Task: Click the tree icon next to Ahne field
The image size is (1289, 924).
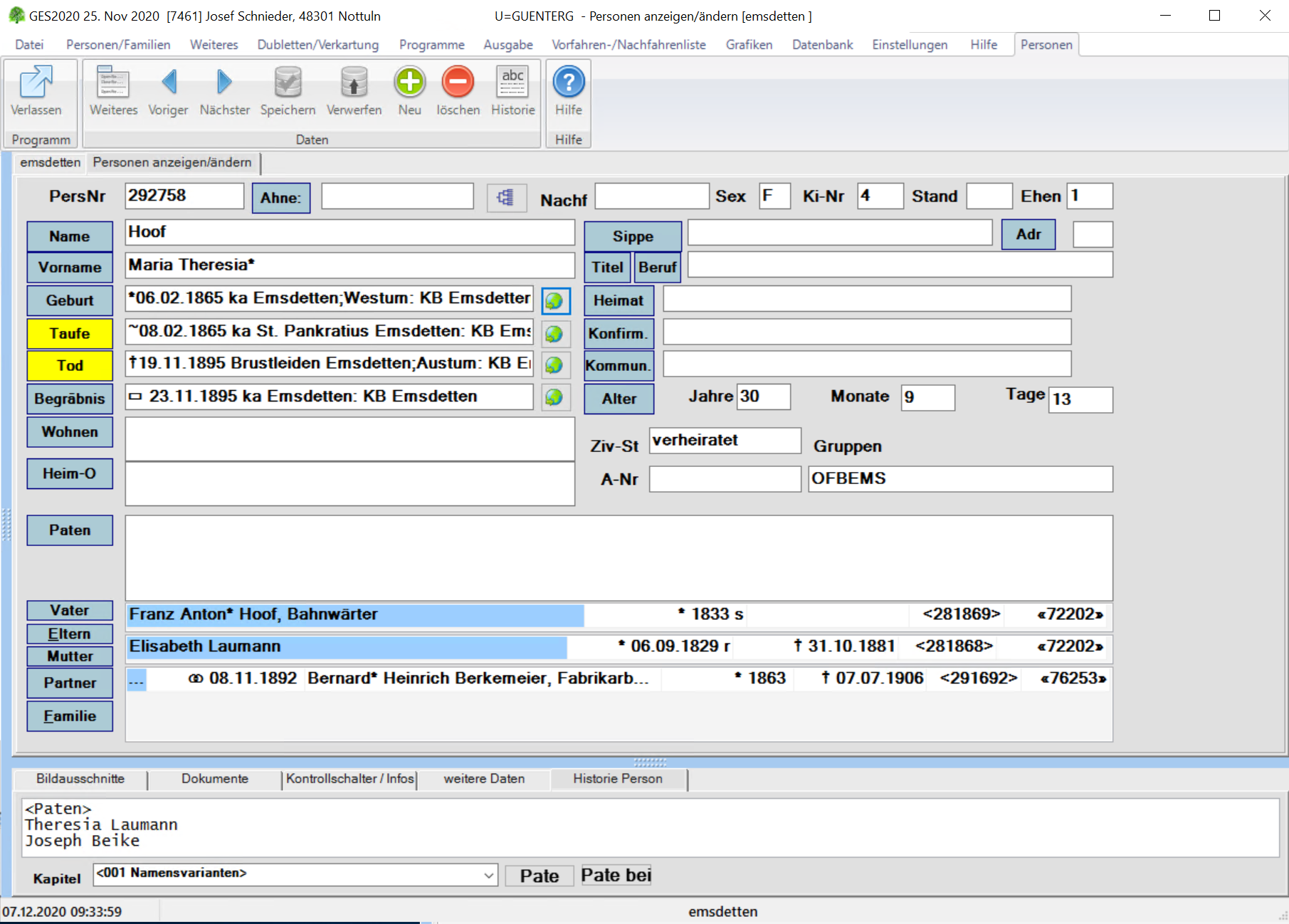Action: [x=506, y=197]
